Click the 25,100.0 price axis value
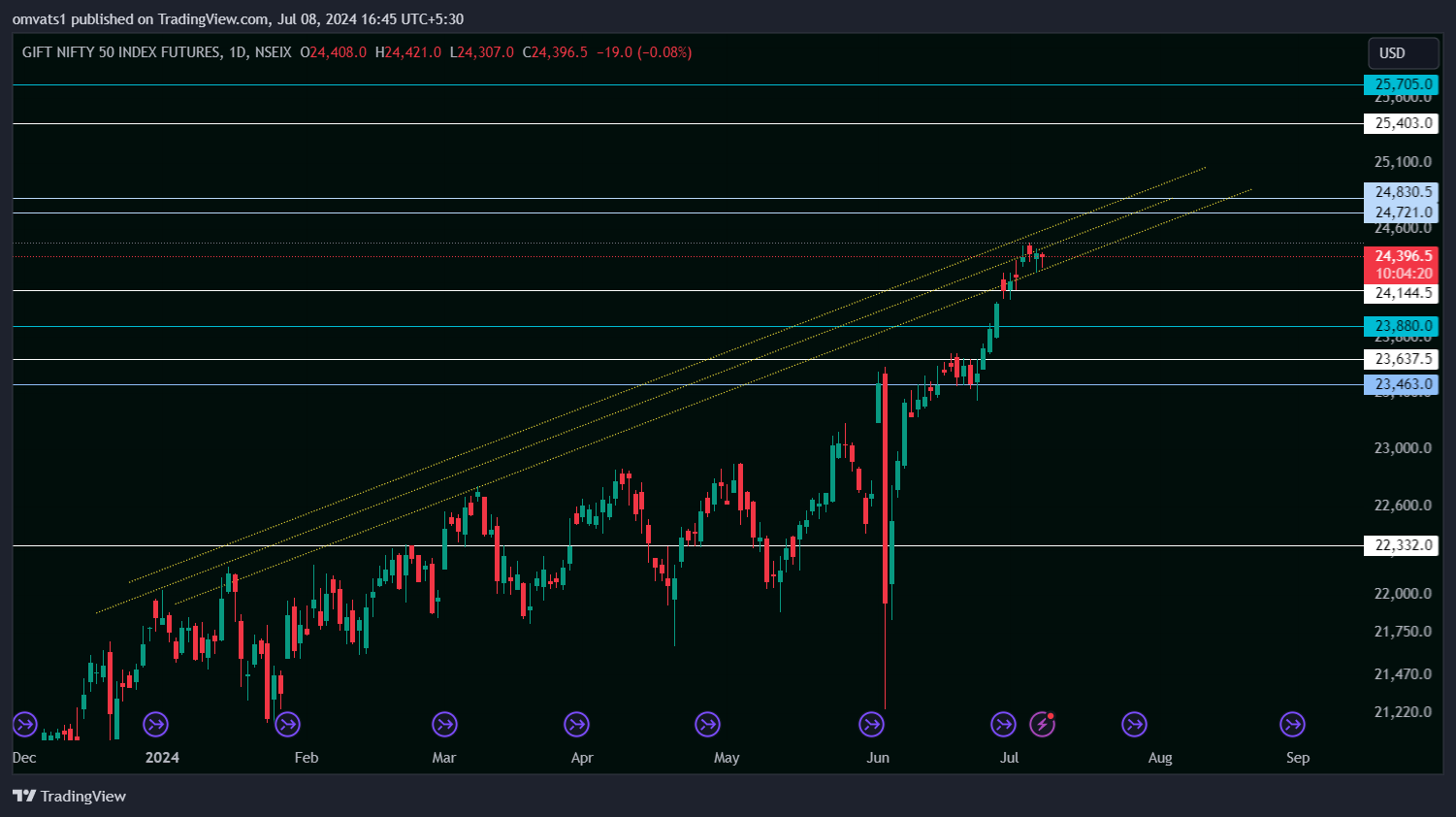 click(1403, 162)
